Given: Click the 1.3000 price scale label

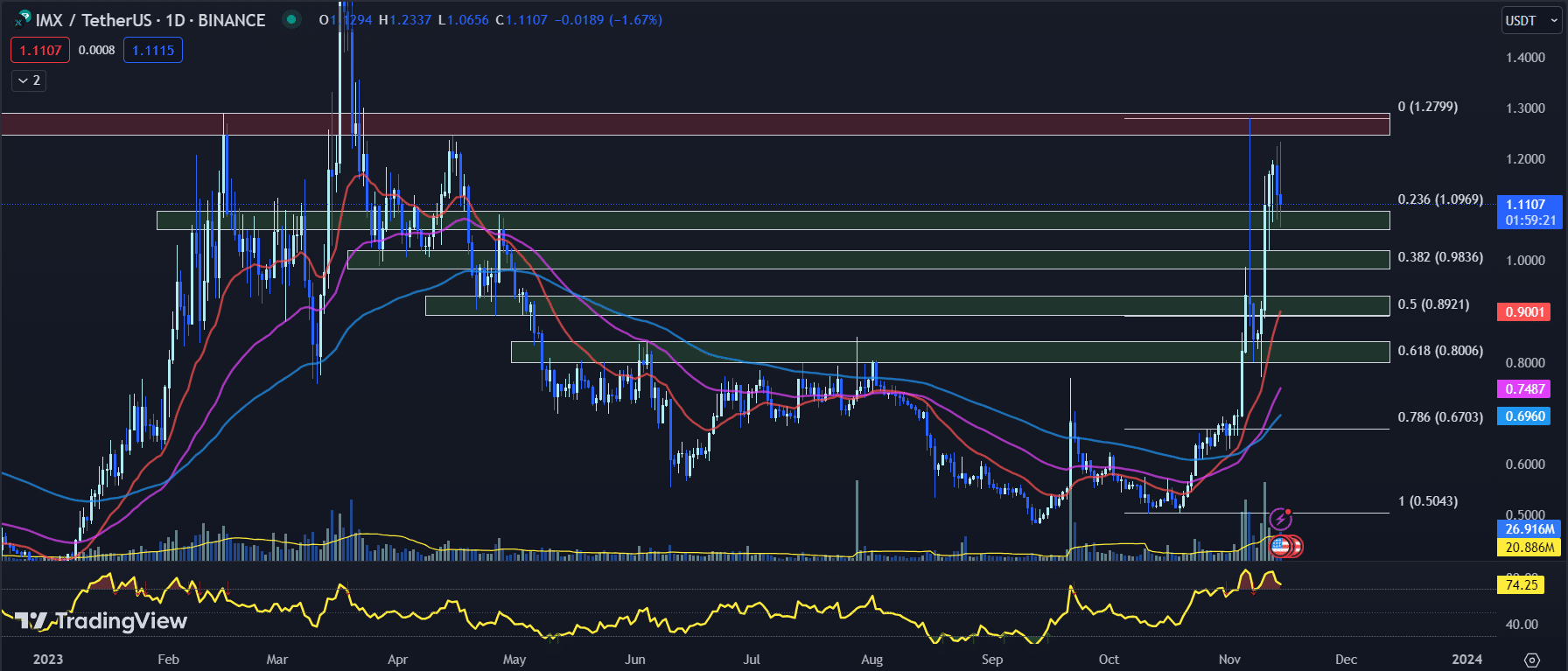Looking at the screenshot, I should tap(1525, 108).
